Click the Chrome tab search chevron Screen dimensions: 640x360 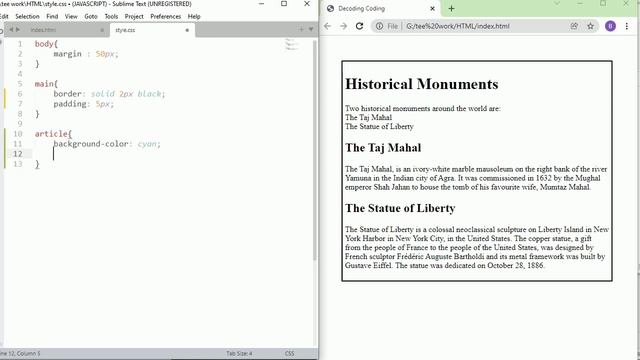557,4
